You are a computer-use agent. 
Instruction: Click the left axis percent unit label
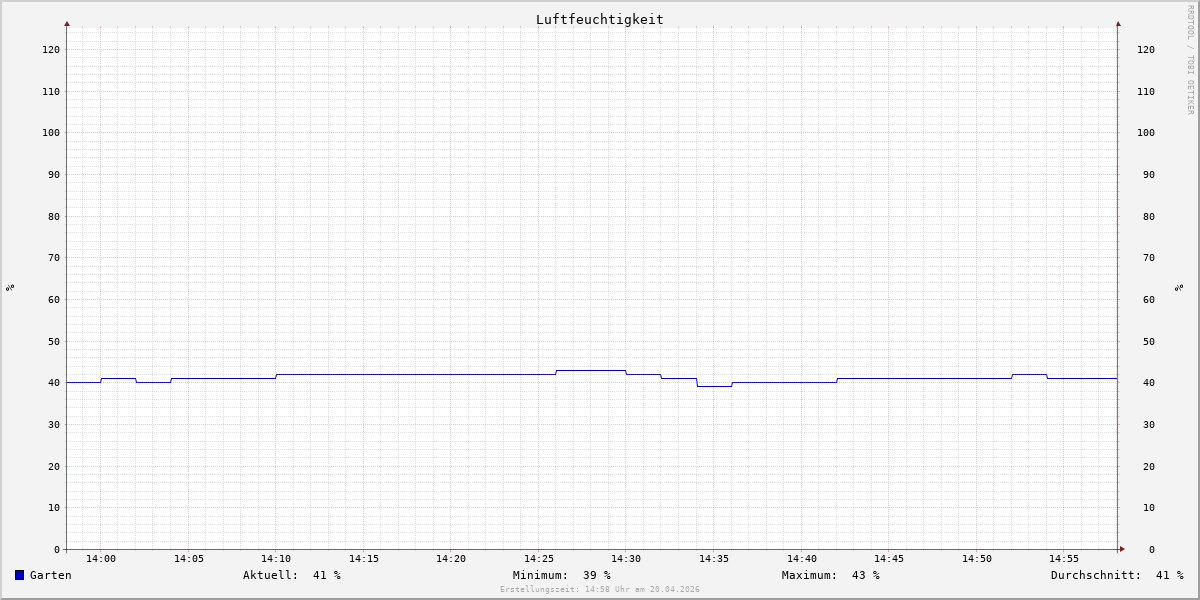pos(10,287)
